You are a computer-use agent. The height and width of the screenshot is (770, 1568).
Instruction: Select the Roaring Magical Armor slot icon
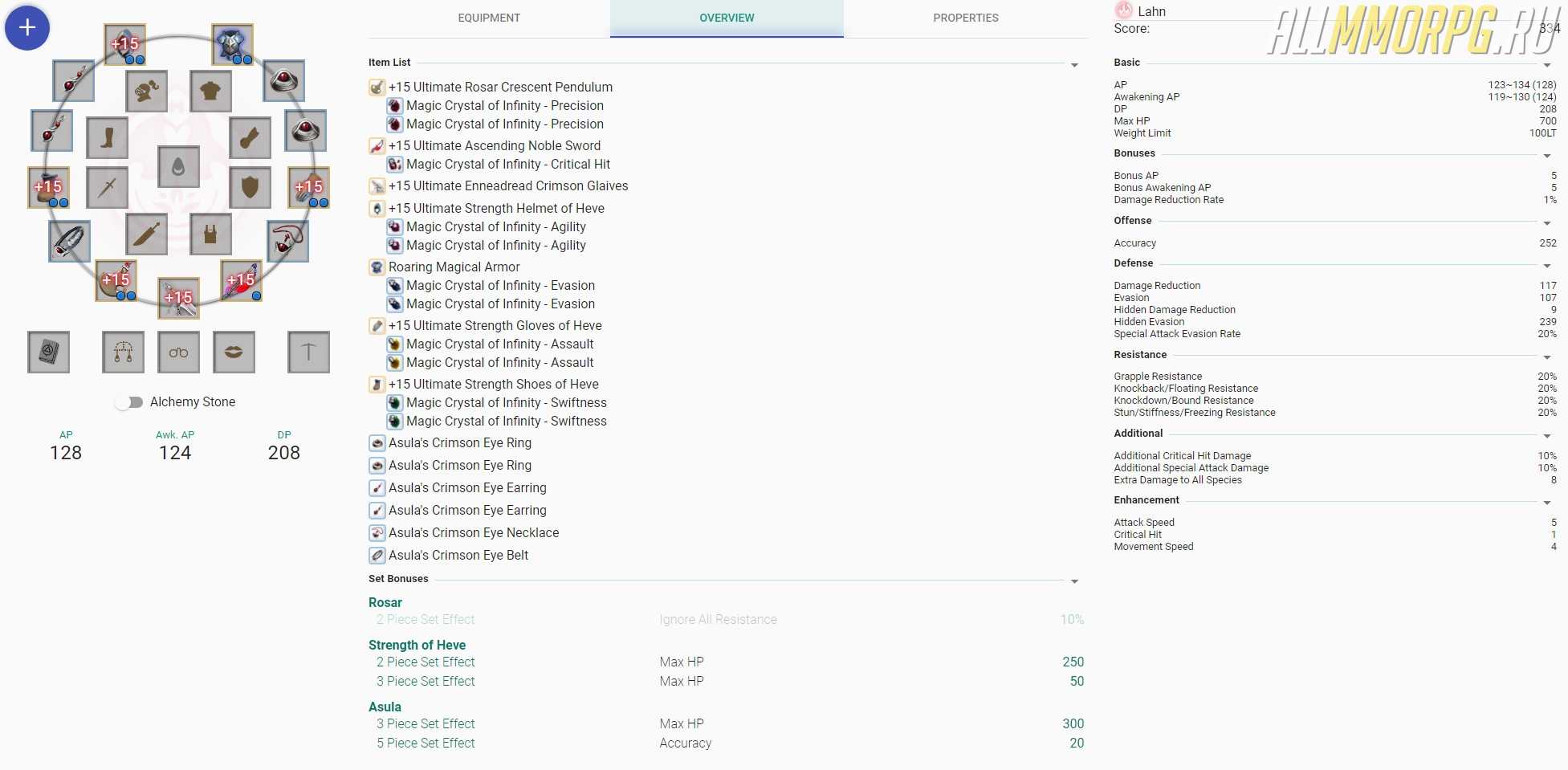(233, 45)
